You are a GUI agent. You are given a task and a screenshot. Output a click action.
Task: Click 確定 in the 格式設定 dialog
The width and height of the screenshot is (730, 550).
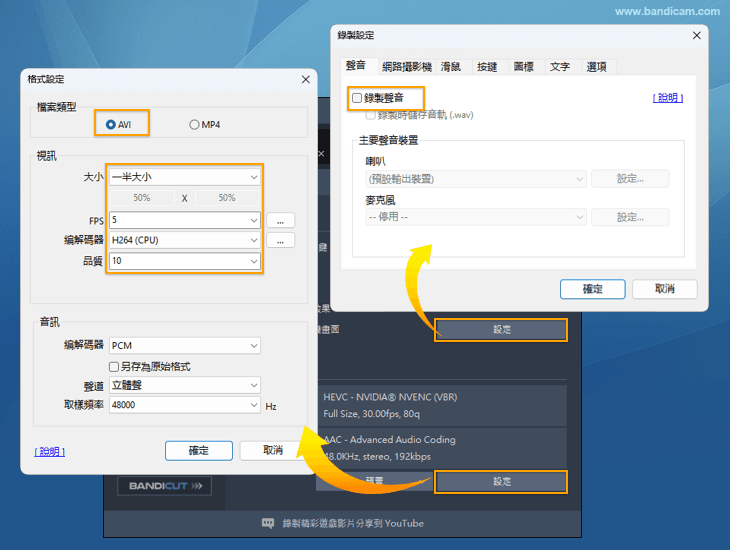(198, 450)
